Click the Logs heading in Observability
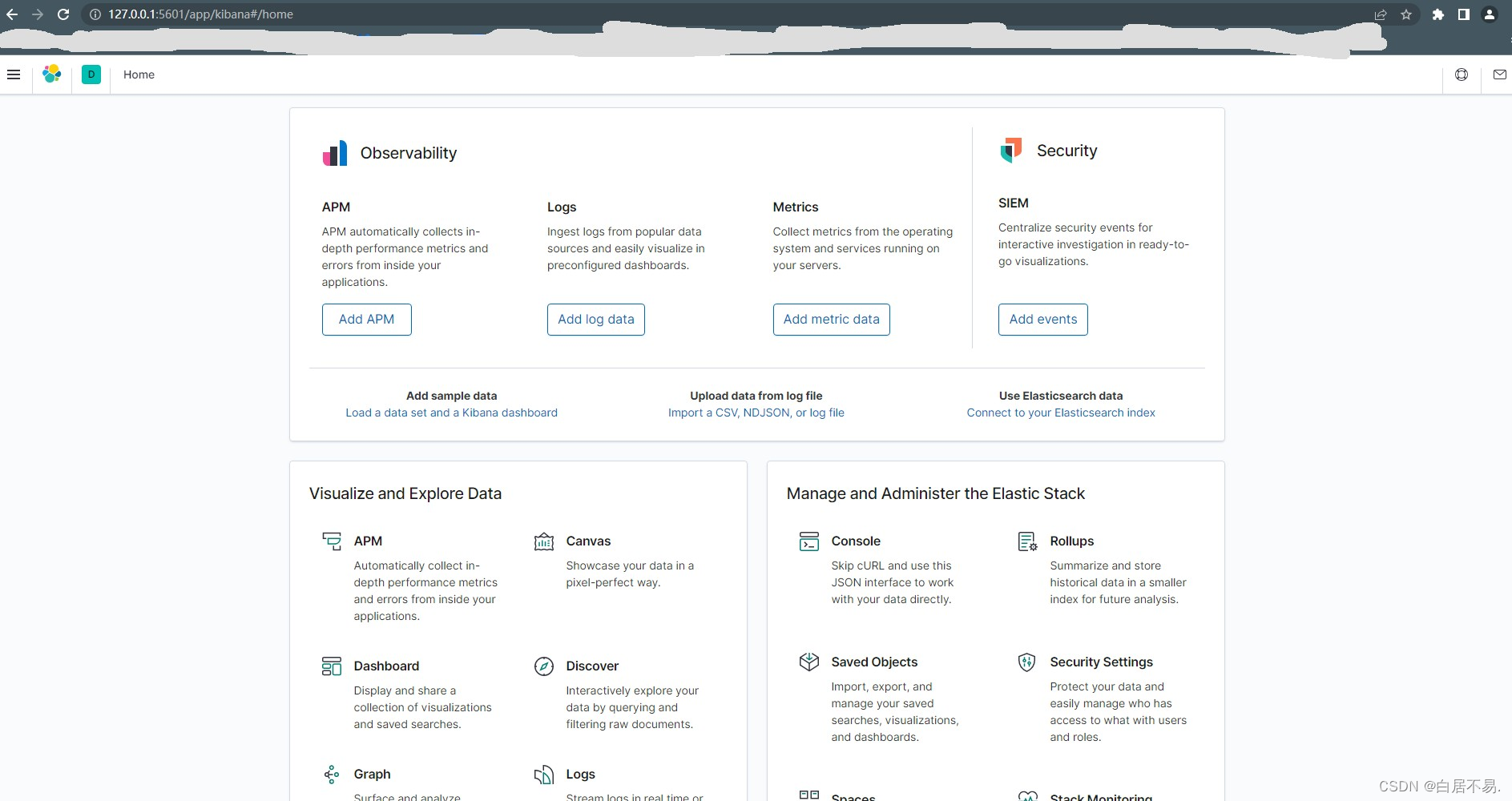The image size is (1512, 801). [x=562, y=207]
